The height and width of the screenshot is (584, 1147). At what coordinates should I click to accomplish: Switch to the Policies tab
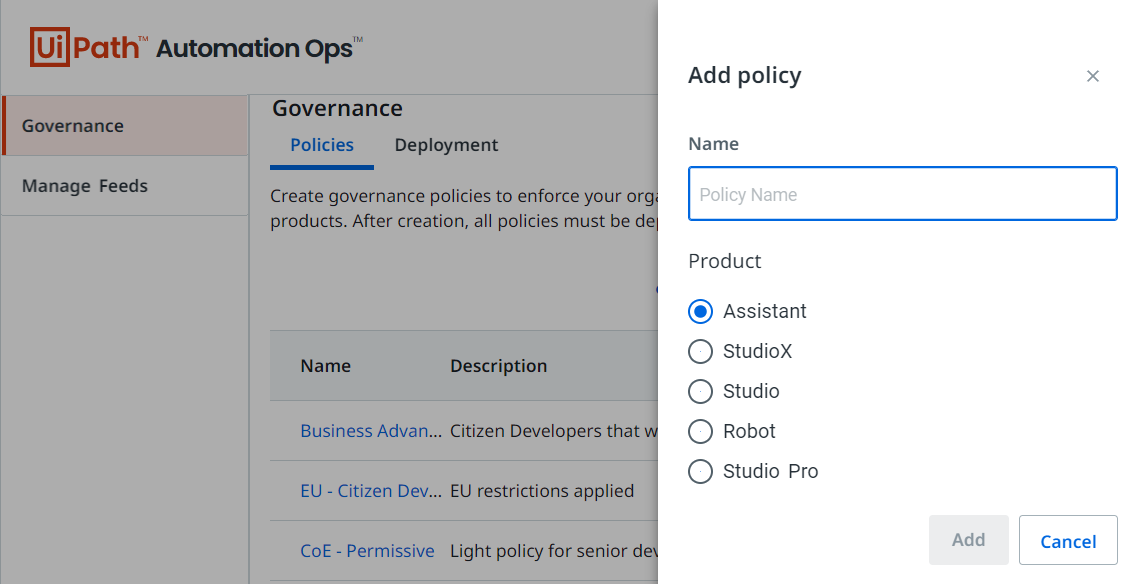[322, 145]
